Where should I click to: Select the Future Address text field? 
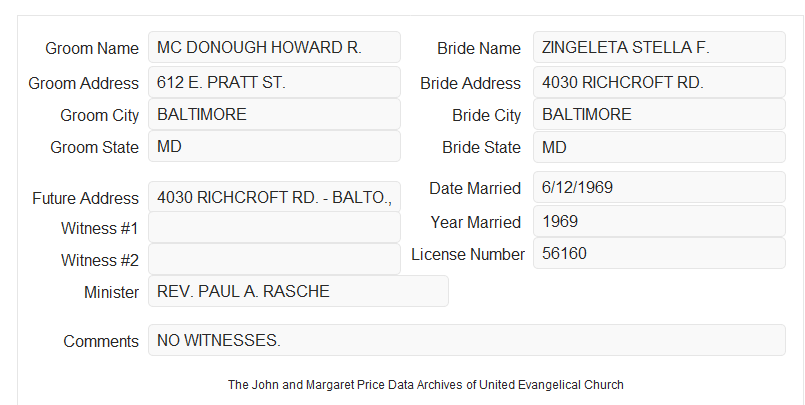(x=274, y=197)
